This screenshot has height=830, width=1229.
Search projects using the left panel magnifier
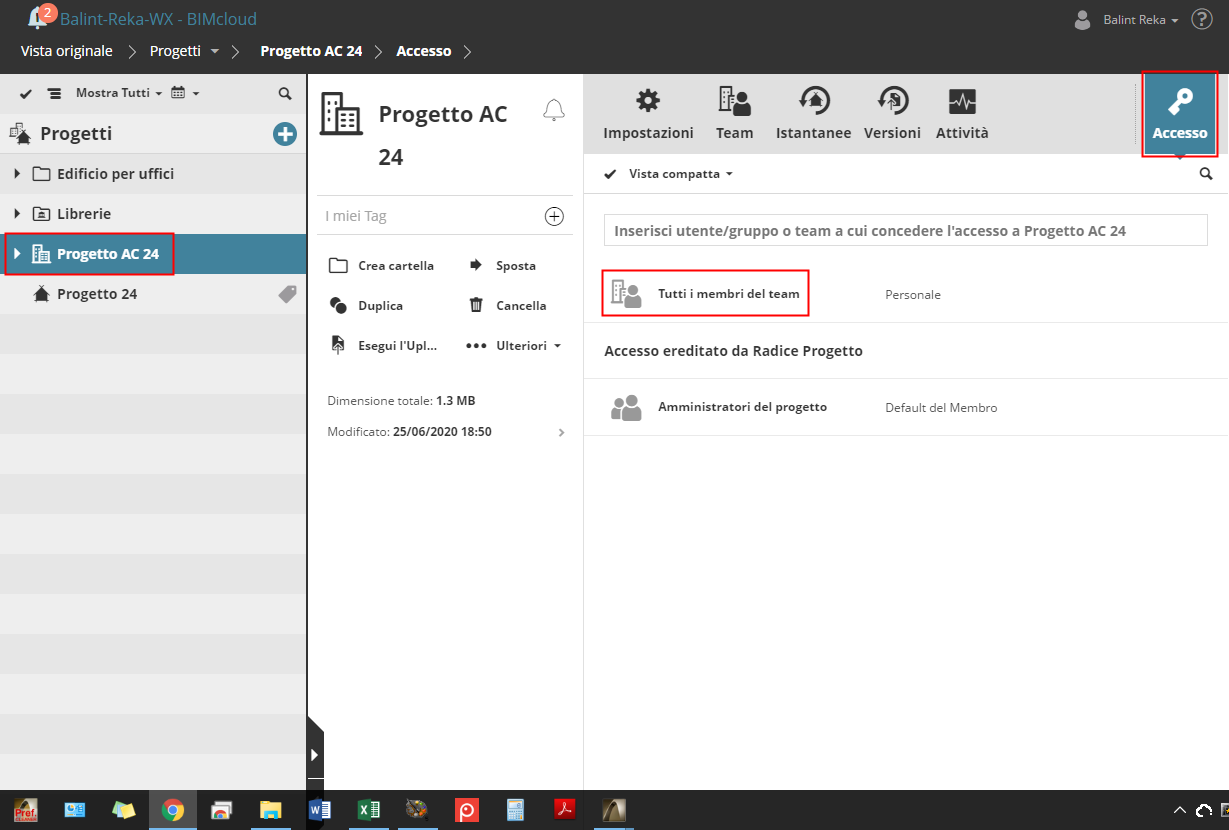[x=285, y=93]
